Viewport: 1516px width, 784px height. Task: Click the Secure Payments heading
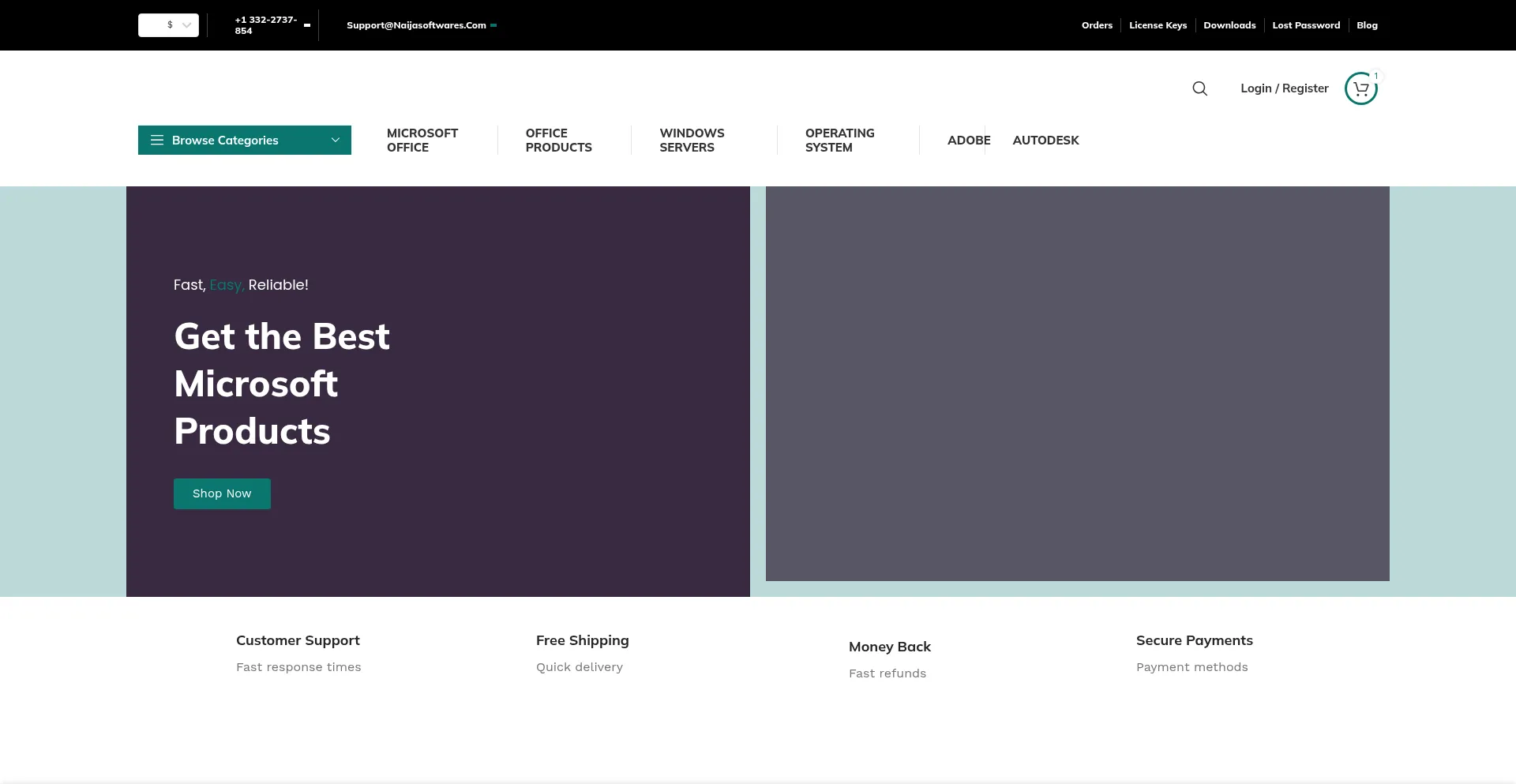pyautogui.click(x=1195, y=640)
